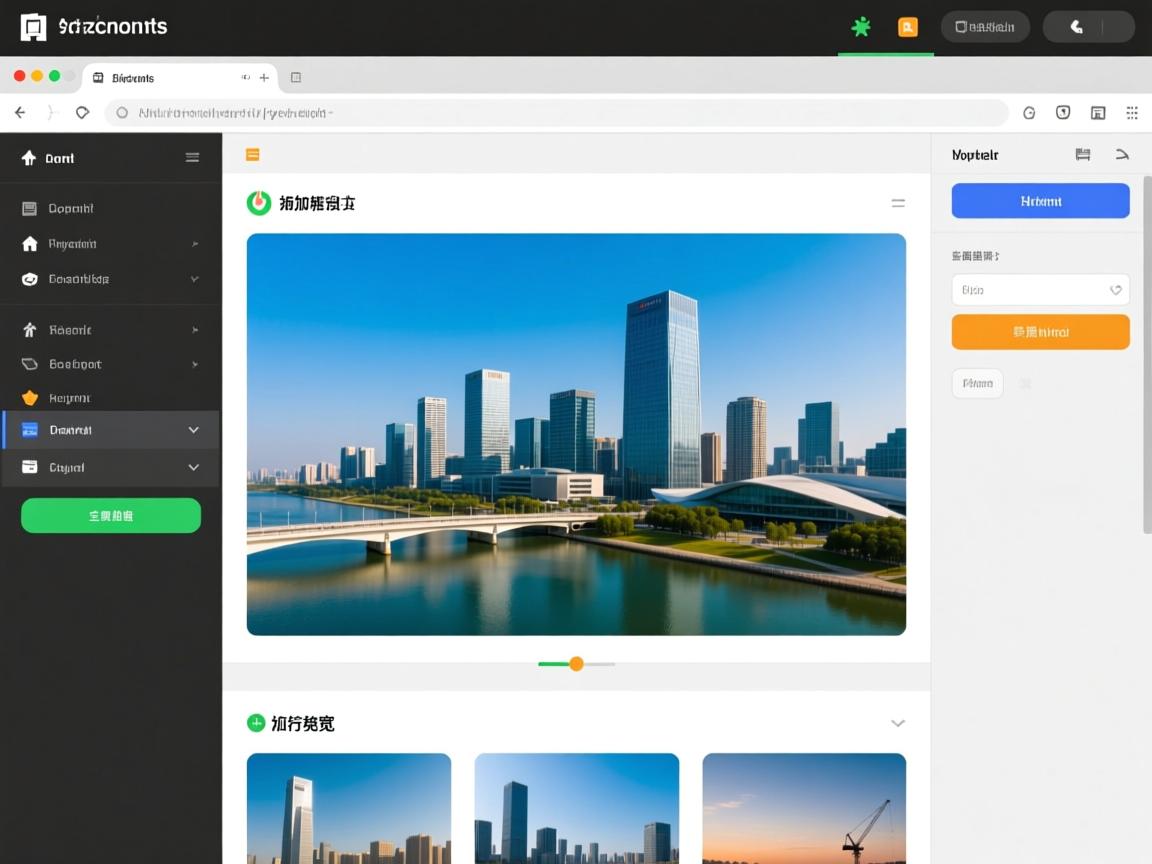The height and width of the screenshot is (864, 1152).
Task: Click the tag-shaped icon in the left sidebar
Action: tap(29, 364)
